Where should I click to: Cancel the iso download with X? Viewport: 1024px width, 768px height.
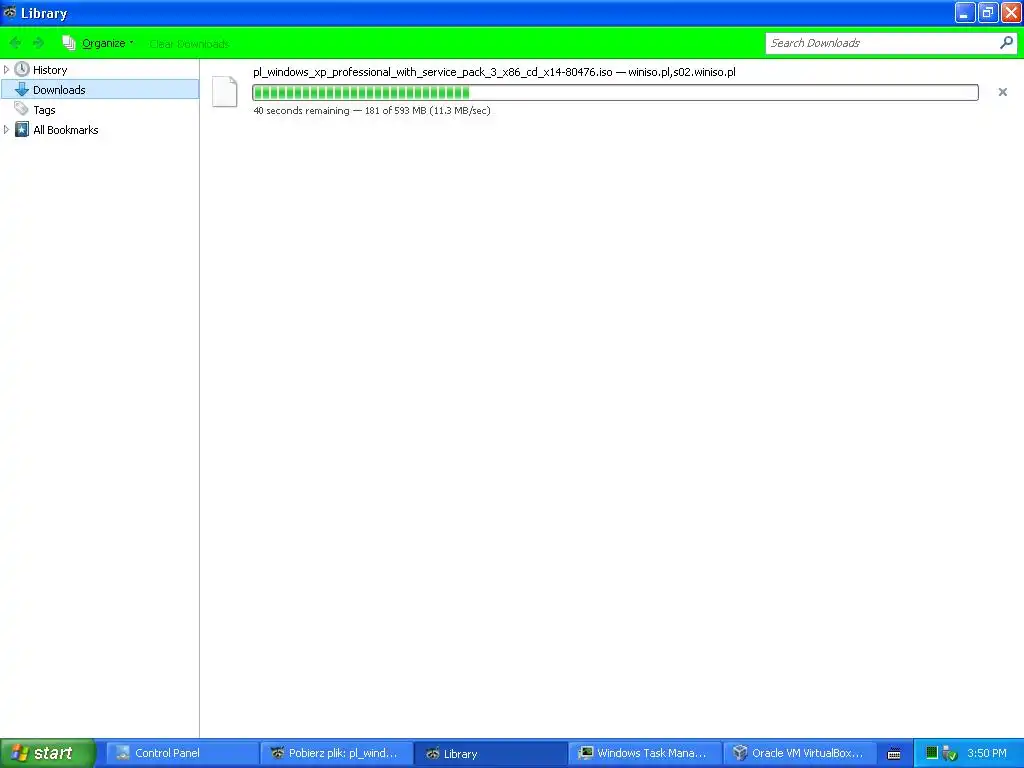[1002, 92]
